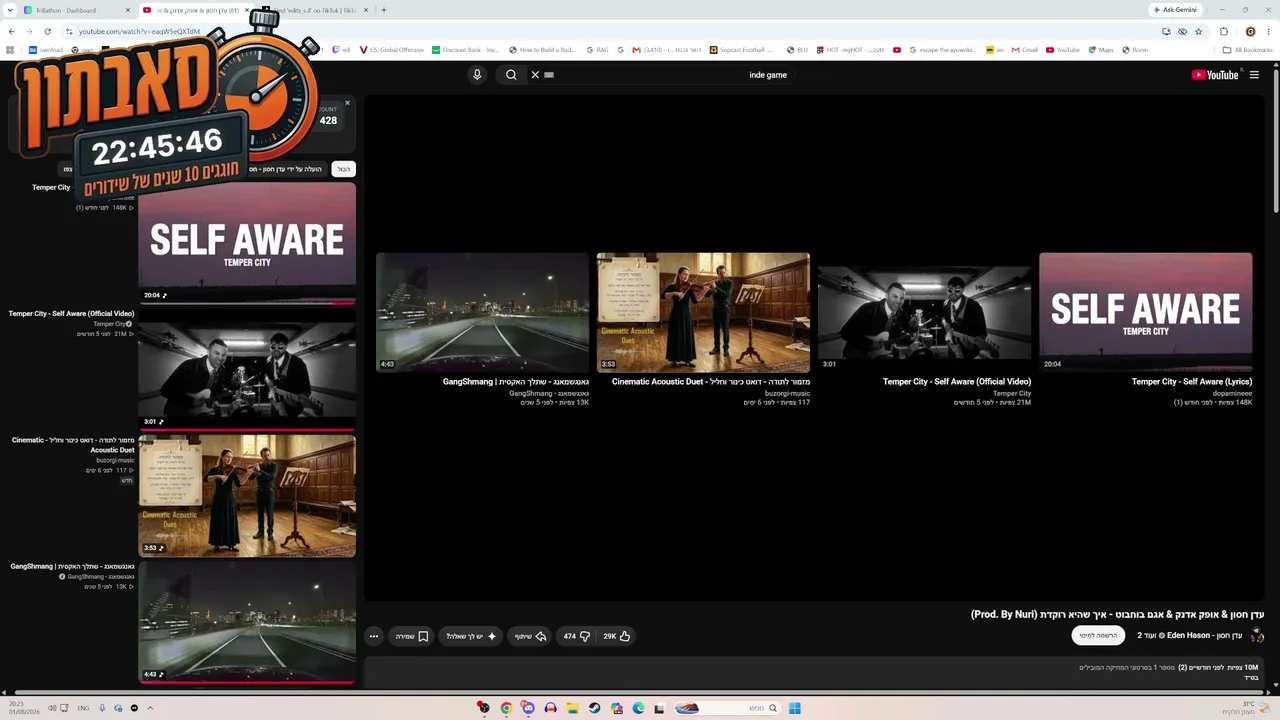Open sidebar 3:01 guitarists video thumbnail
The height and width of the screenshot is (720, 1280).
[x=247, y=369]
